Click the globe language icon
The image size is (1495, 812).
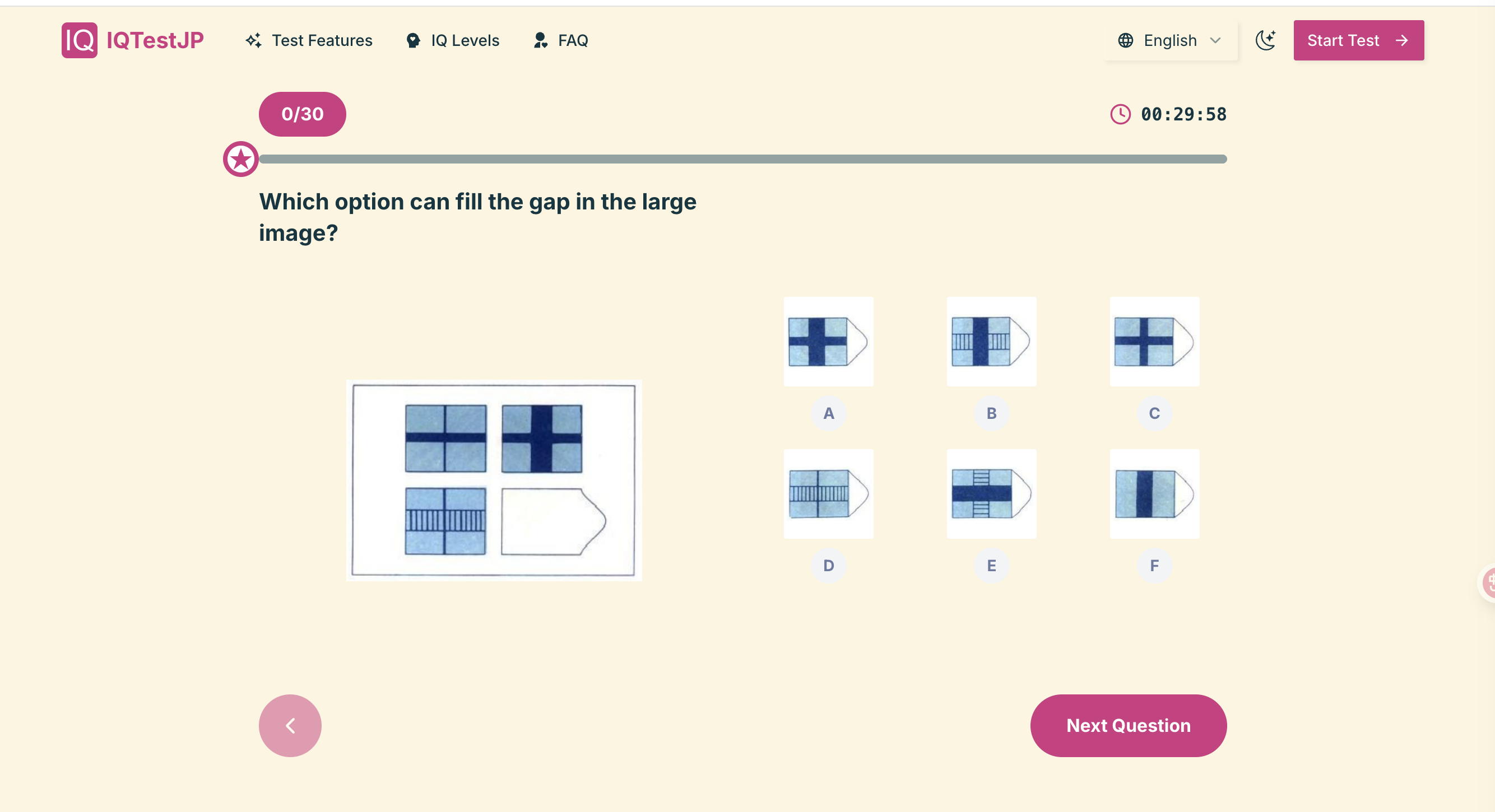tap(1125, 40)
